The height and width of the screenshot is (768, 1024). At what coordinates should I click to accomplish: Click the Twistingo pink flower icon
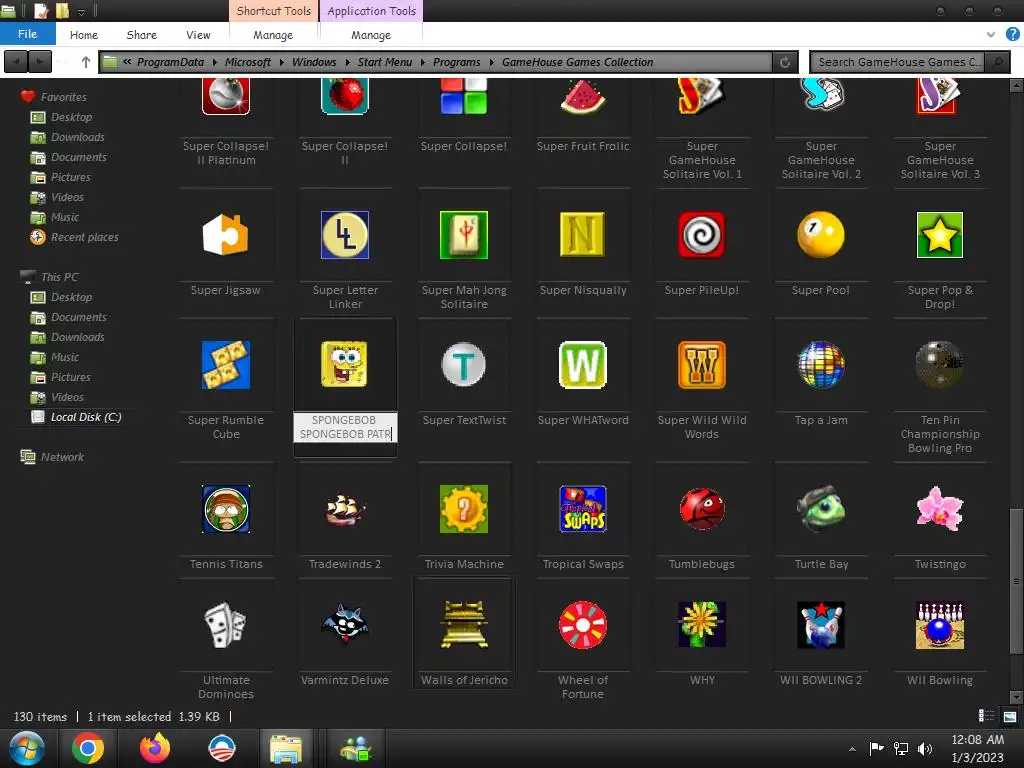tap(940, 509)
